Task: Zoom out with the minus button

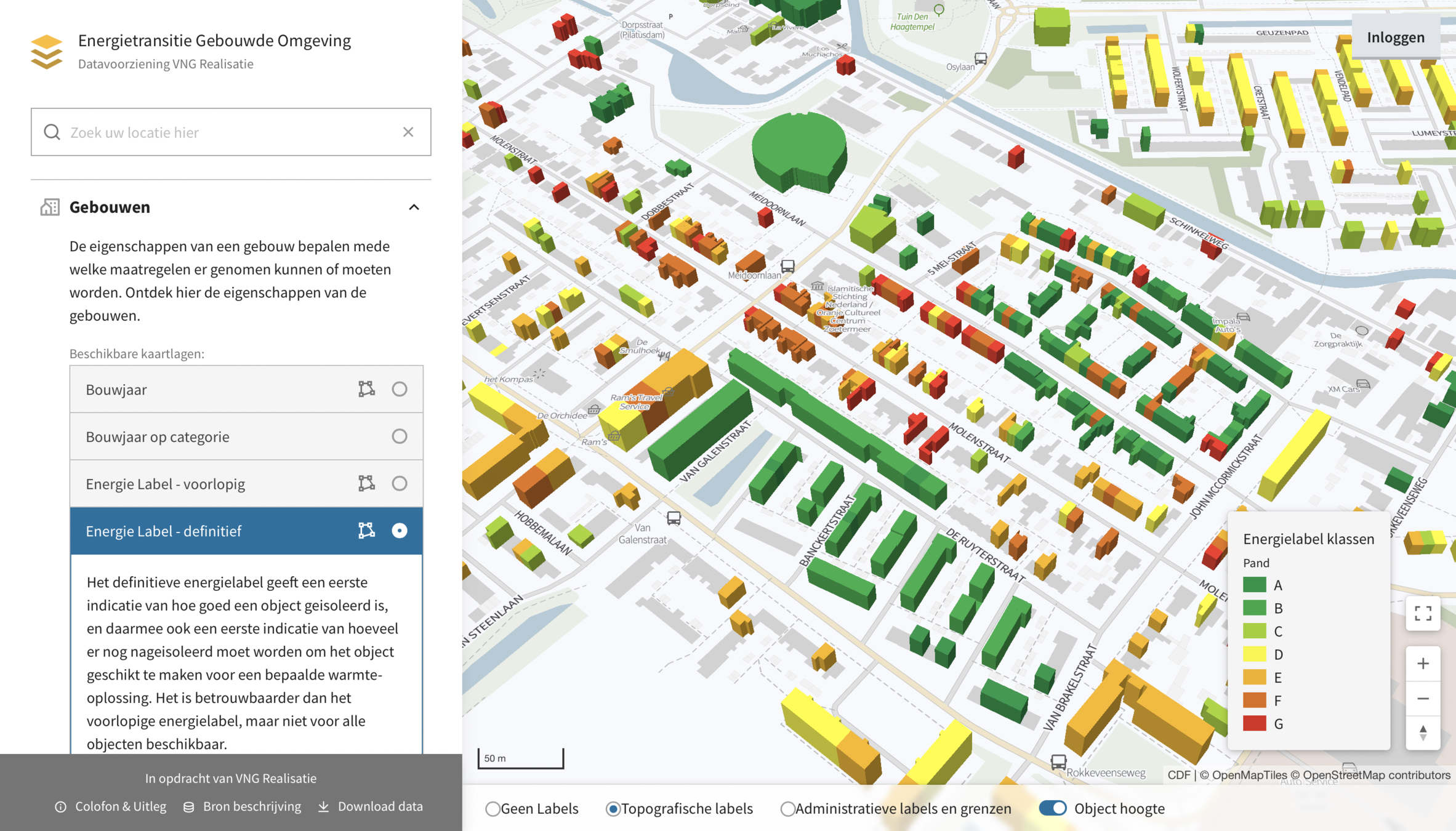Action: (x=1423, y=699)
